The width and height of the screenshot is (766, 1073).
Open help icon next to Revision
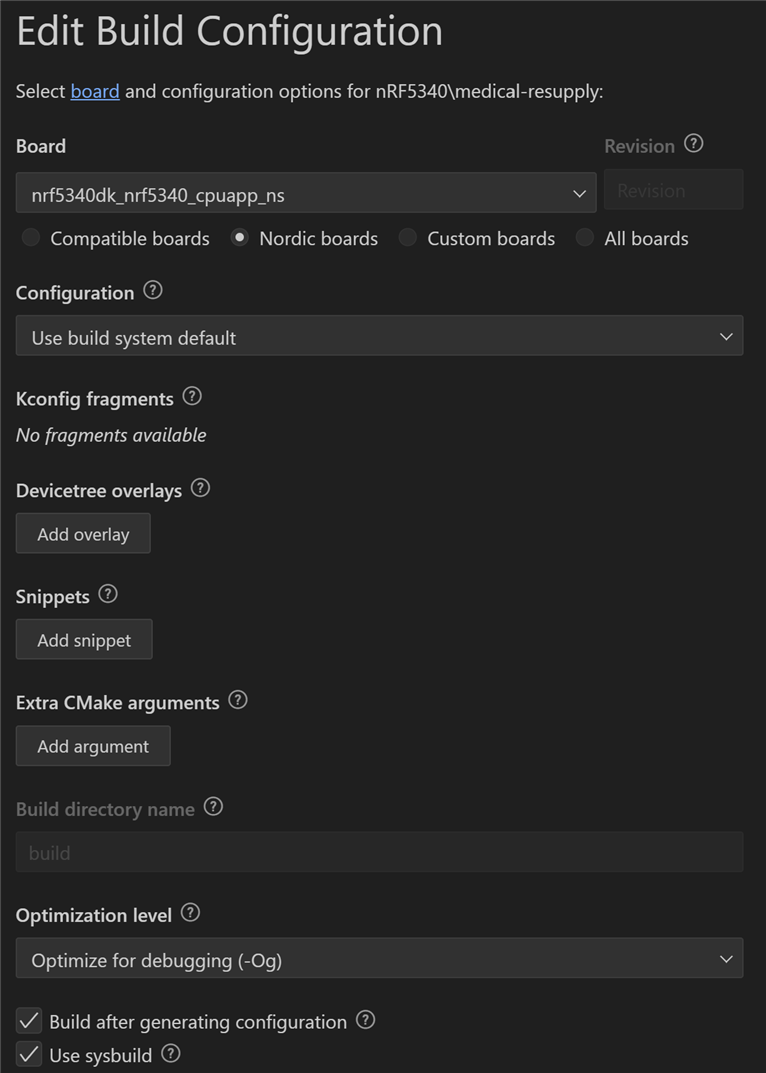pyautogui.click(x=693, y=144)
